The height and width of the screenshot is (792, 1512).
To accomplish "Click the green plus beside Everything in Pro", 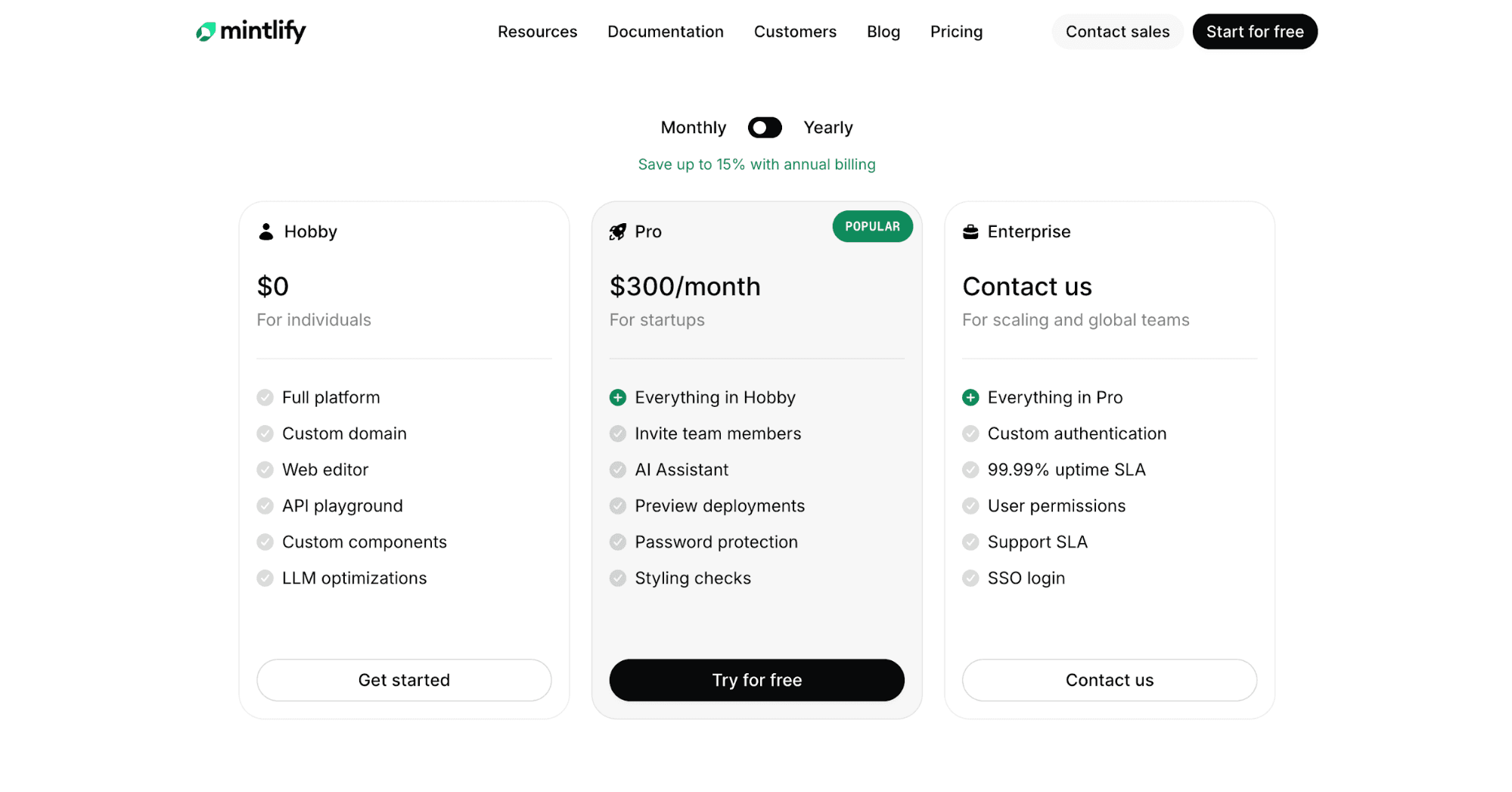I will pyautogui.click(x=970, y=397).
